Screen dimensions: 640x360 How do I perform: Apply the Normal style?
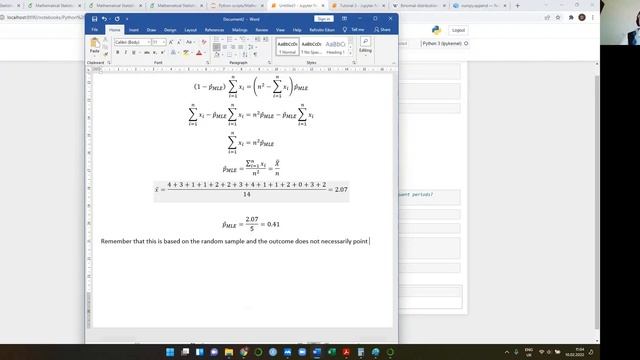pos(287,47)
